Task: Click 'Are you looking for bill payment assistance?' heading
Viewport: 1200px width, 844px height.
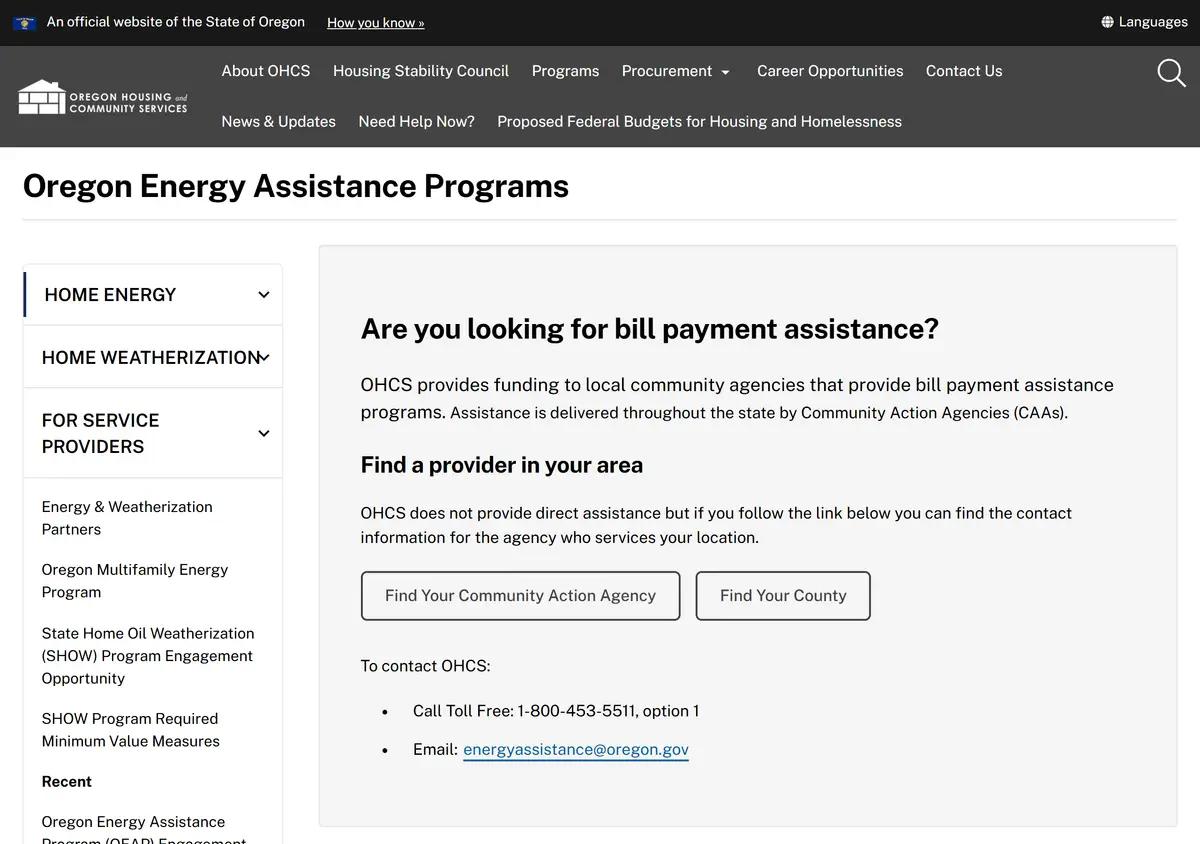Action: 650,329
